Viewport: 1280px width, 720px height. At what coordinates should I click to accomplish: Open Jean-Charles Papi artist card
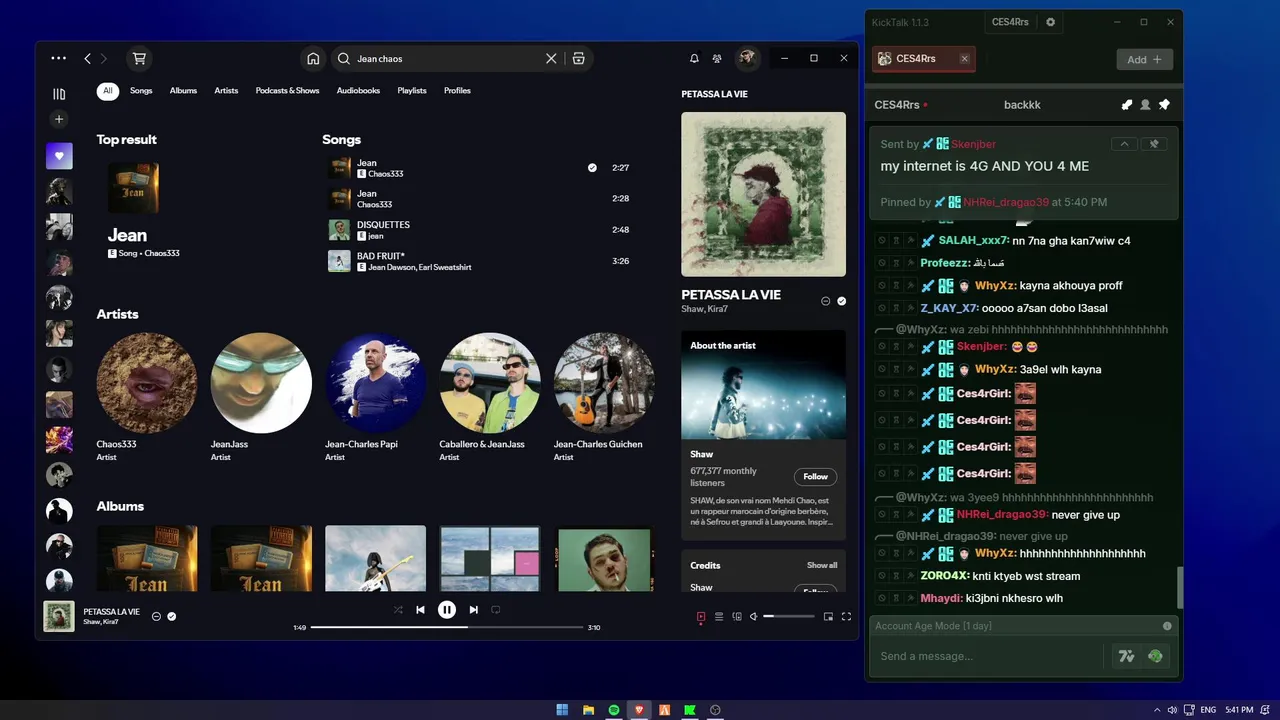(375, 397)
